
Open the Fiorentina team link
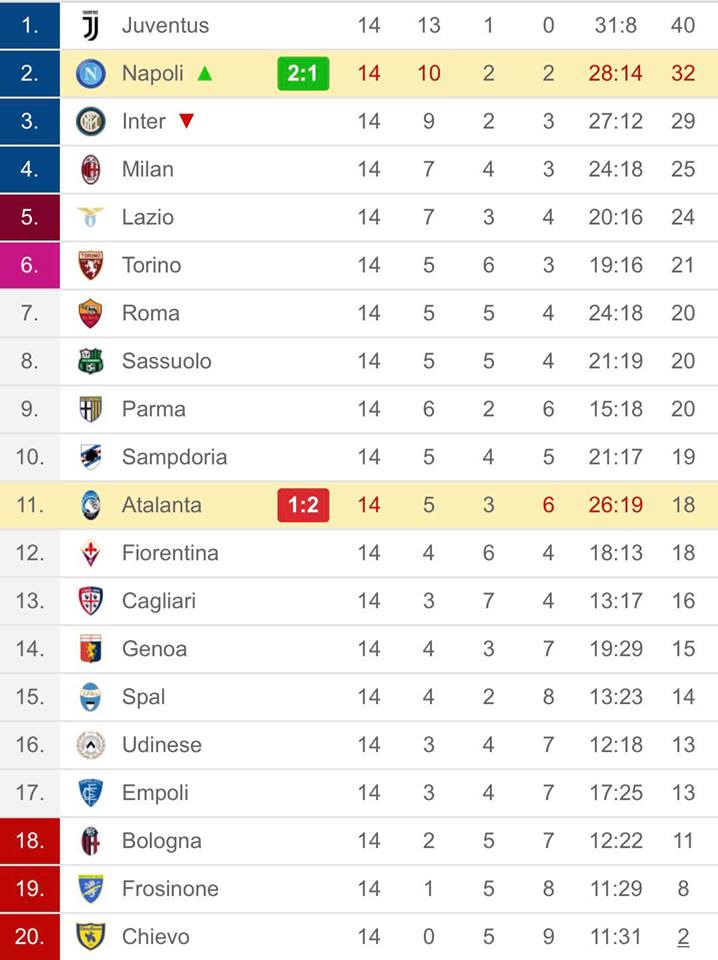click(x=170, y=553)
